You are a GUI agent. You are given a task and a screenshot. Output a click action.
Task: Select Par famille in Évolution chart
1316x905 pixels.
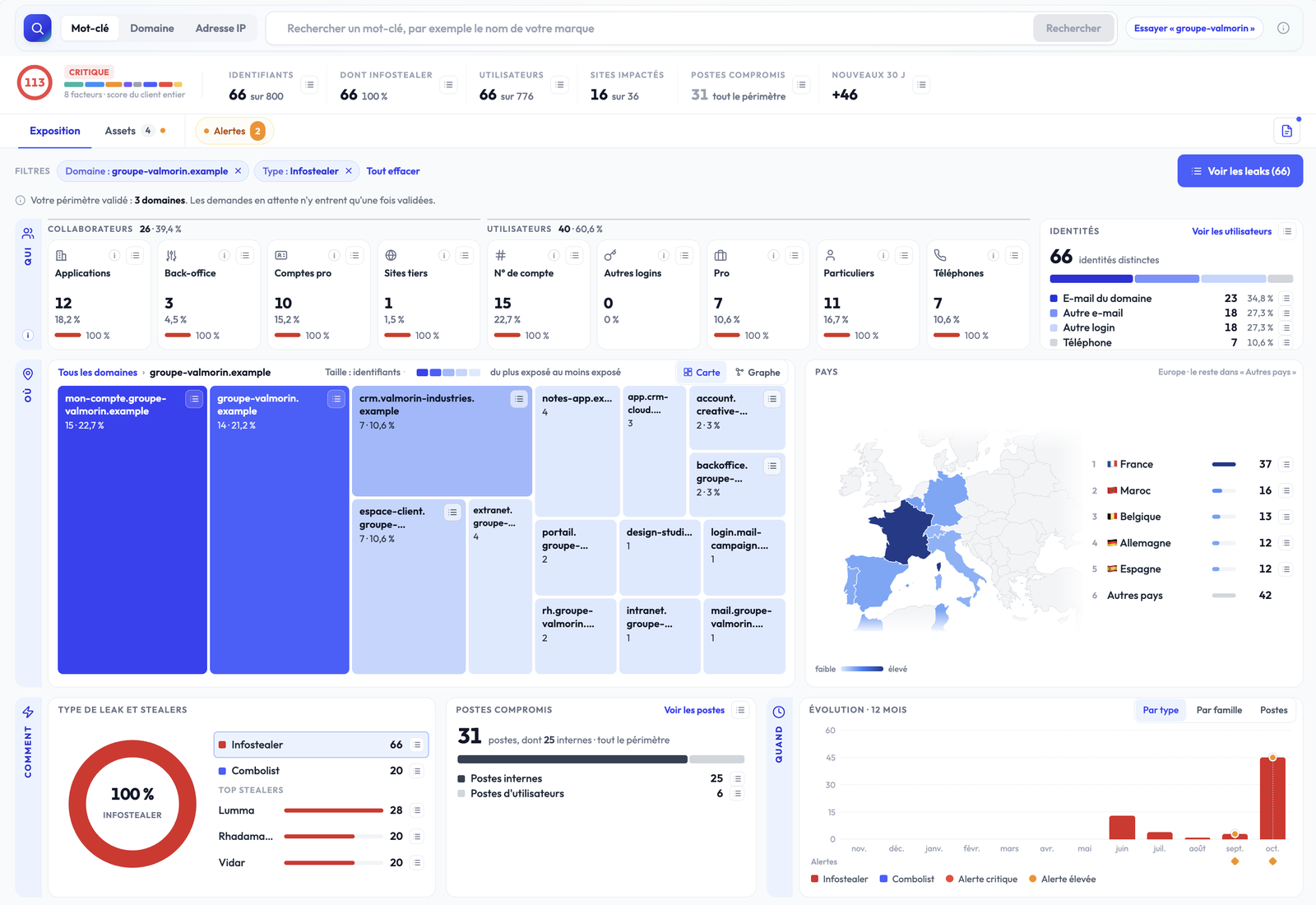coord(1219,710)
